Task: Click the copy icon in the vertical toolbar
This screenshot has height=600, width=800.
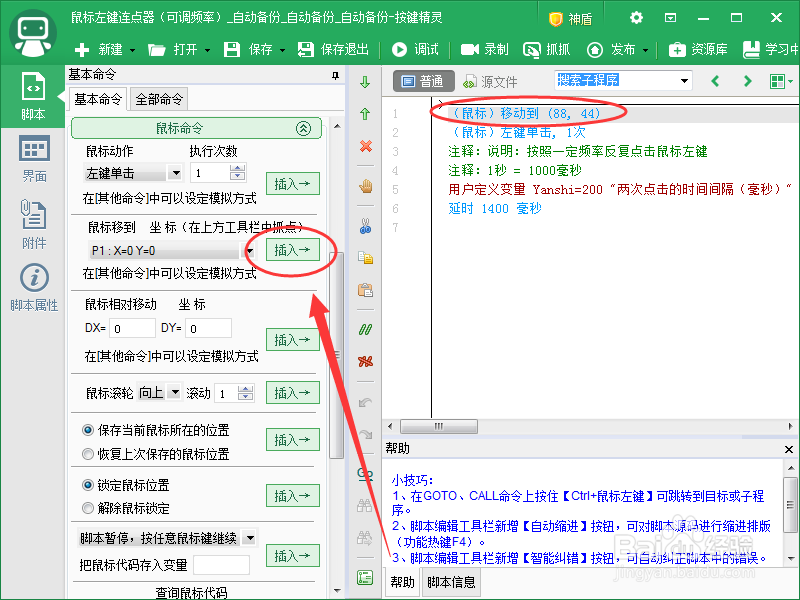Action: click(365, 257)
